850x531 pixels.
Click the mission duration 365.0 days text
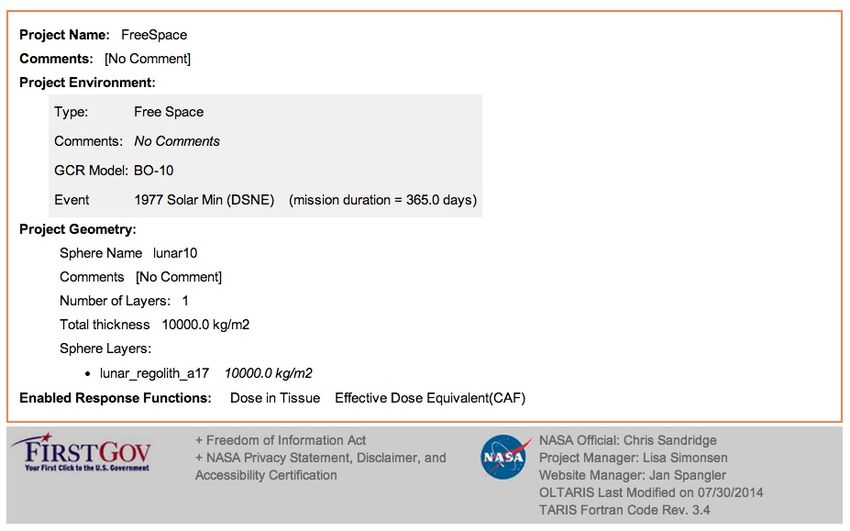[383, 200]
